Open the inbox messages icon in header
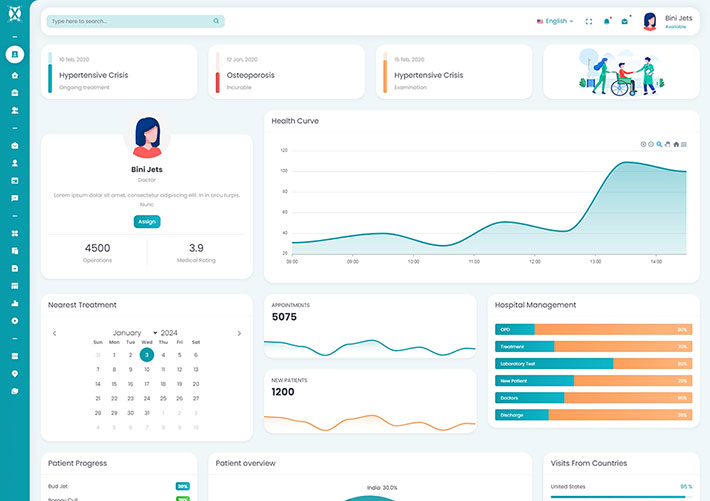Image resolution: width=710 pixels, height=501 pixels. click(625, 21)
